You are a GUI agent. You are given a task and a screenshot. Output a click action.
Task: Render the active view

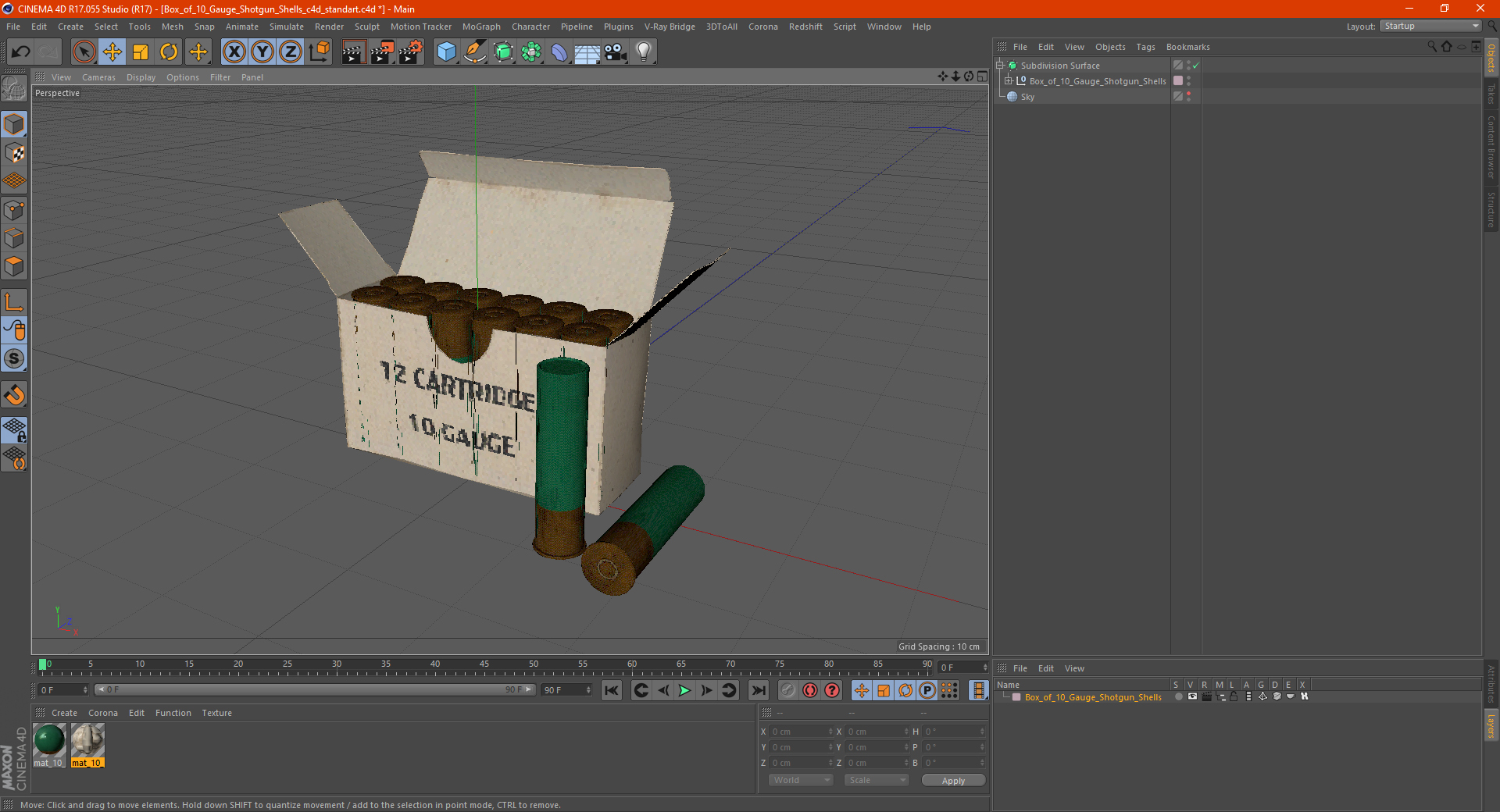pos(353,52)
